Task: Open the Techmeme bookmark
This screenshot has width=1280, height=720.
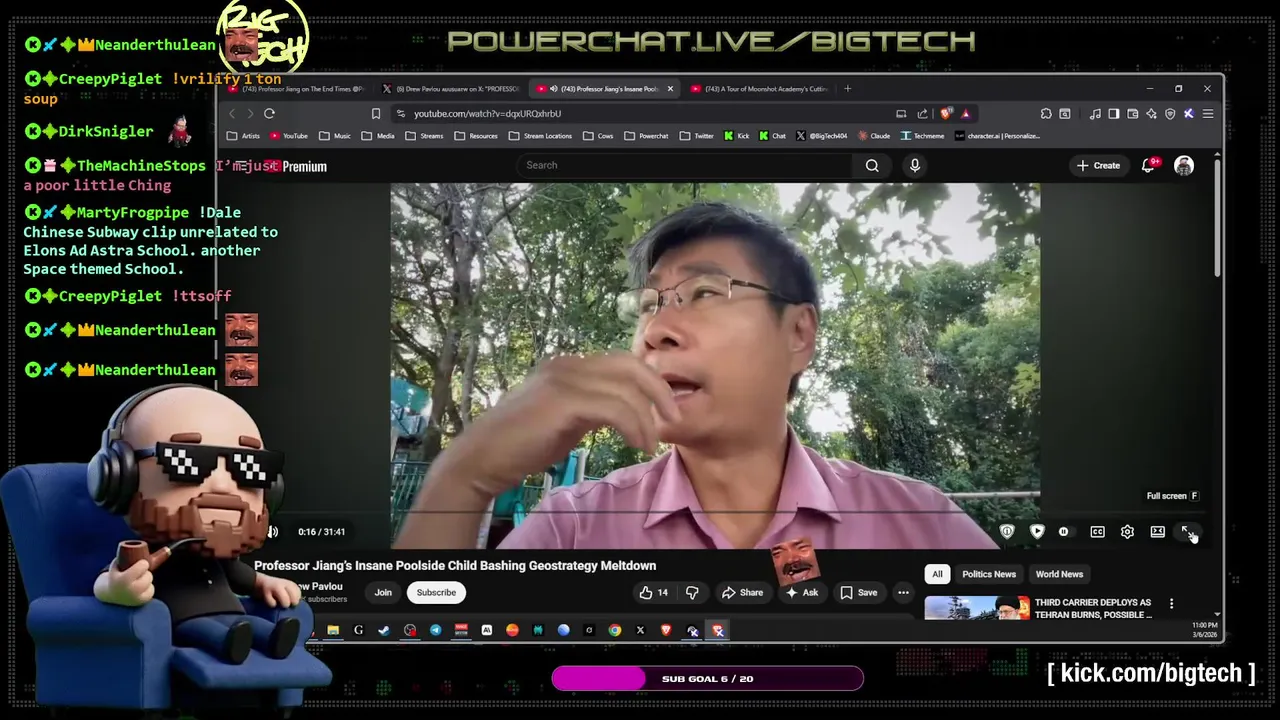Action: [922, 136]
